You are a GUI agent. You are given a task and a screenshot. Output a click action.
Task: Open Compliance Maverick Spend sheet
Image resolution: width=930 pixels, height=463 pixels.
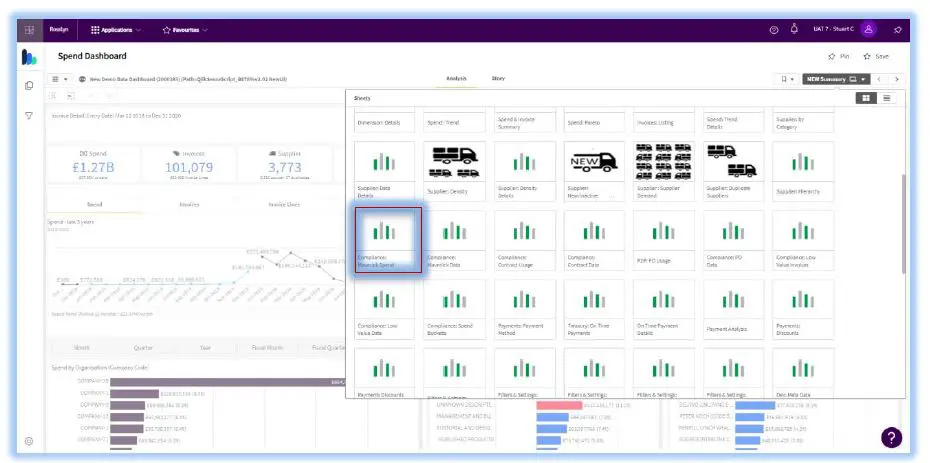(x=384, y=240)
